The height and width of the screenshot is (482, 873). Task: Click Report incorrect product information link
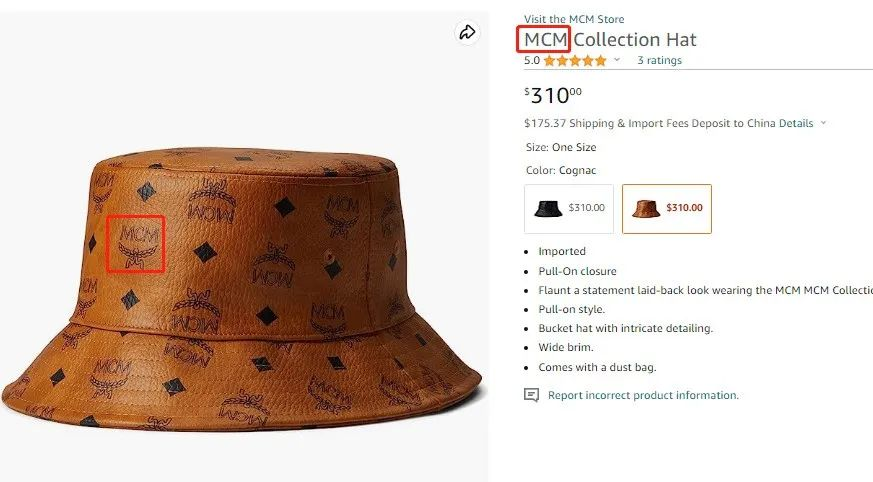pos(643,395)
